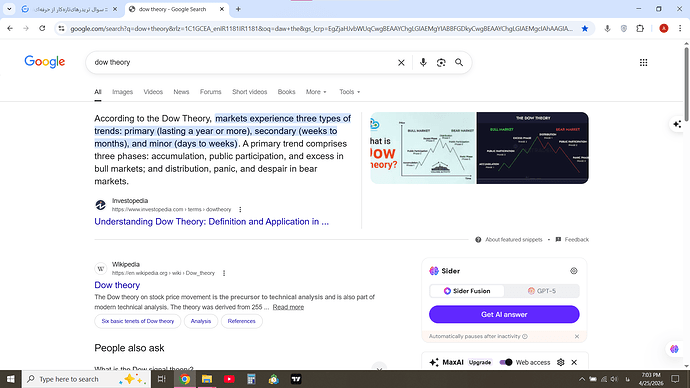The width and height of the screenshot is (690, 388).
Task: Open the Windows Start menu
Action: 11,379
